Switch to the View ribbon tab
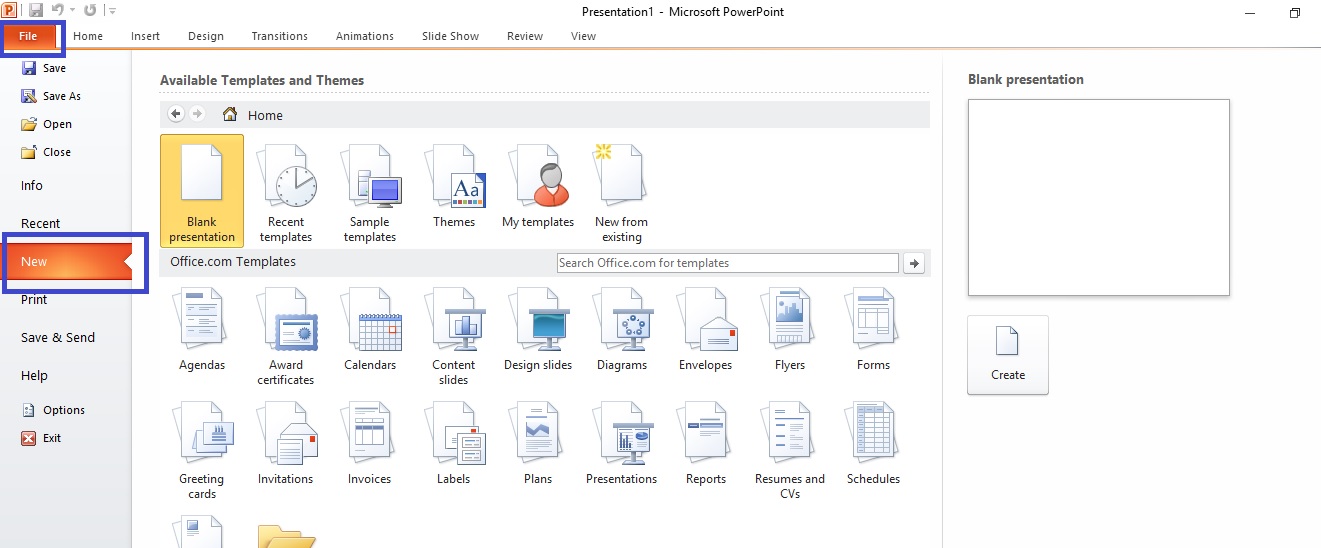 (583, 36)
